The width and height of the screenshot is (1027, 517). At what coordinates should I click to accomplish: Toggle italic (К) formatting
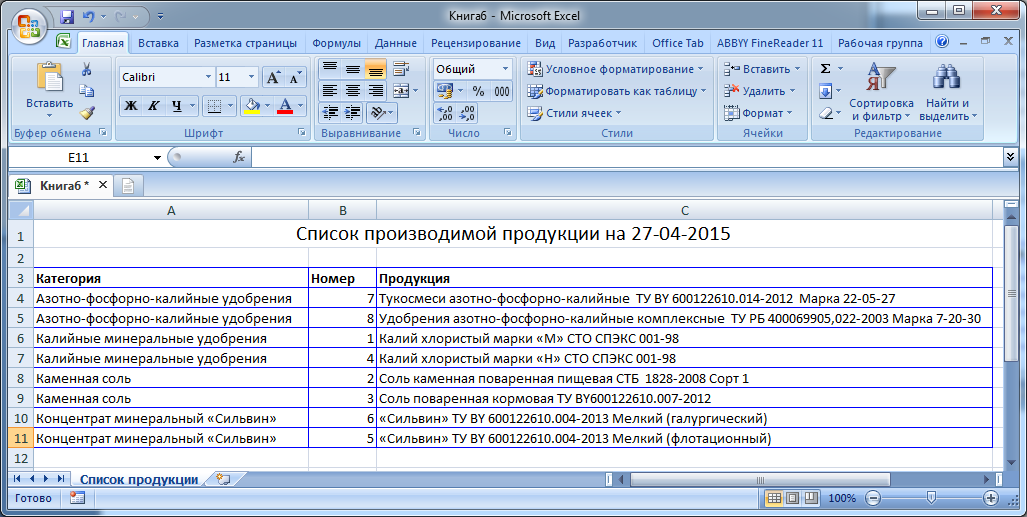pos(153,105)
